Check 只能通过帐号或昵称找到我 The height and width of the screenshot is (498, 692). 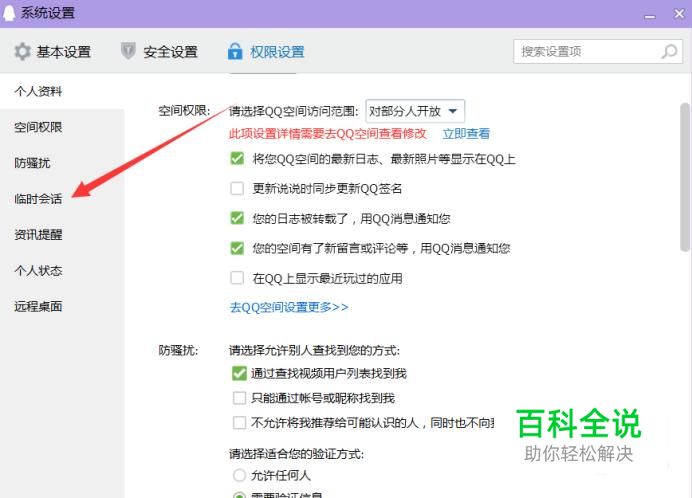(x=239, y=398)
